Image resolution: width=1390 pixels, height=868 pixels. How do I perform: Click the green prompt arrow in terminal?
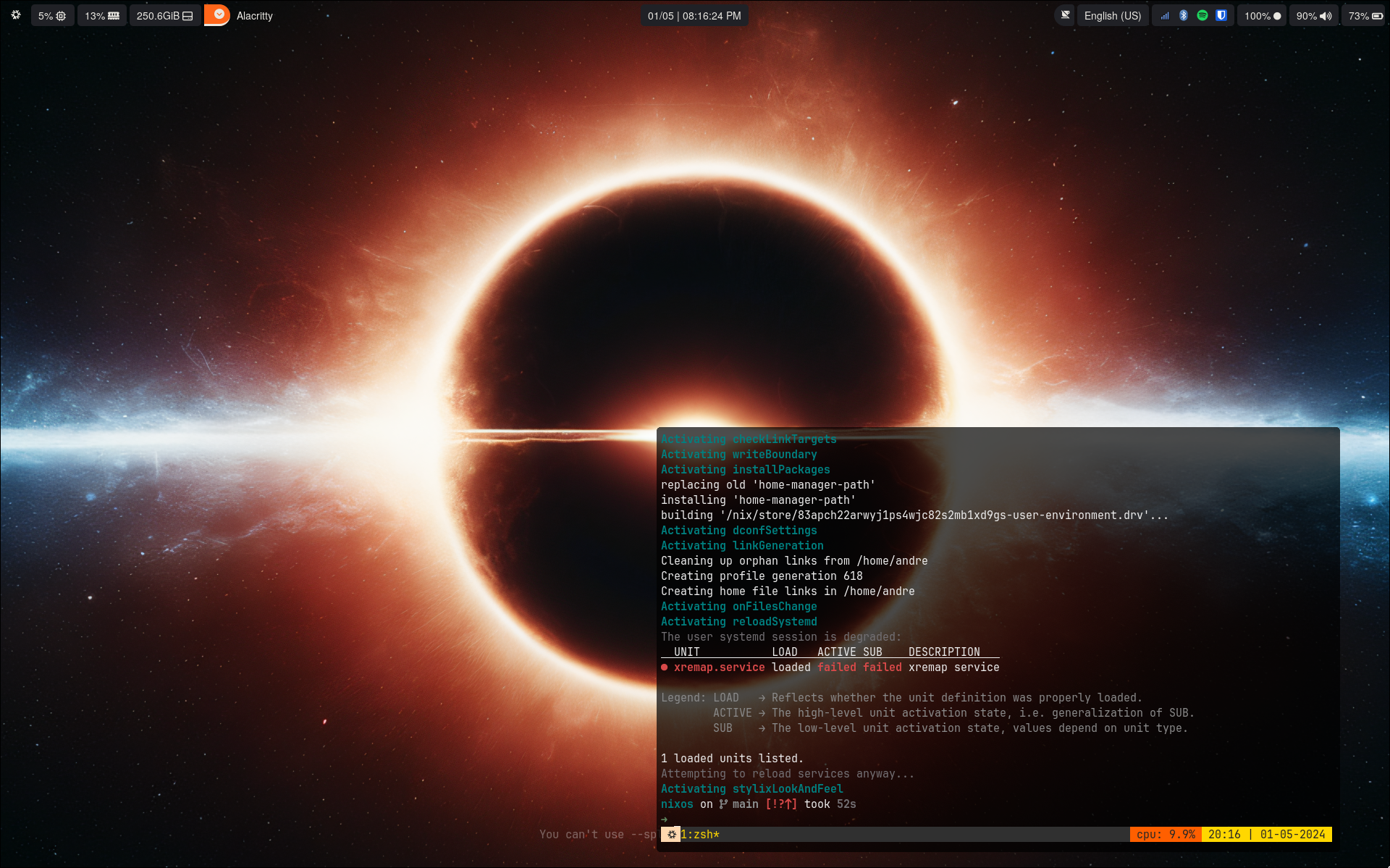tap(664, 819)
